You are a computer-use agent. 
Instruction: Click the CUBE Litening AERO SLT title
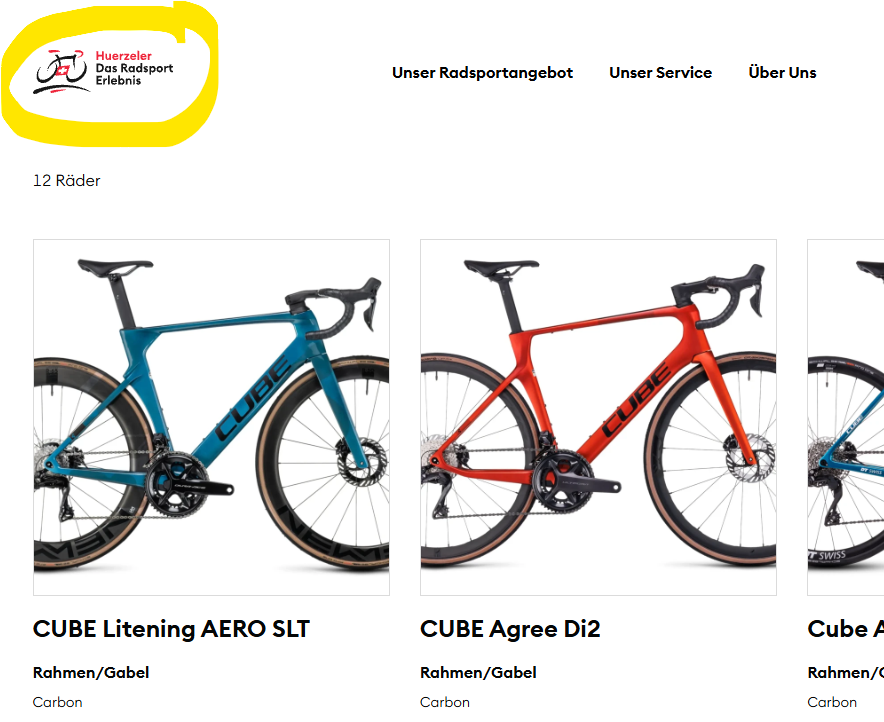coord(171,629)
